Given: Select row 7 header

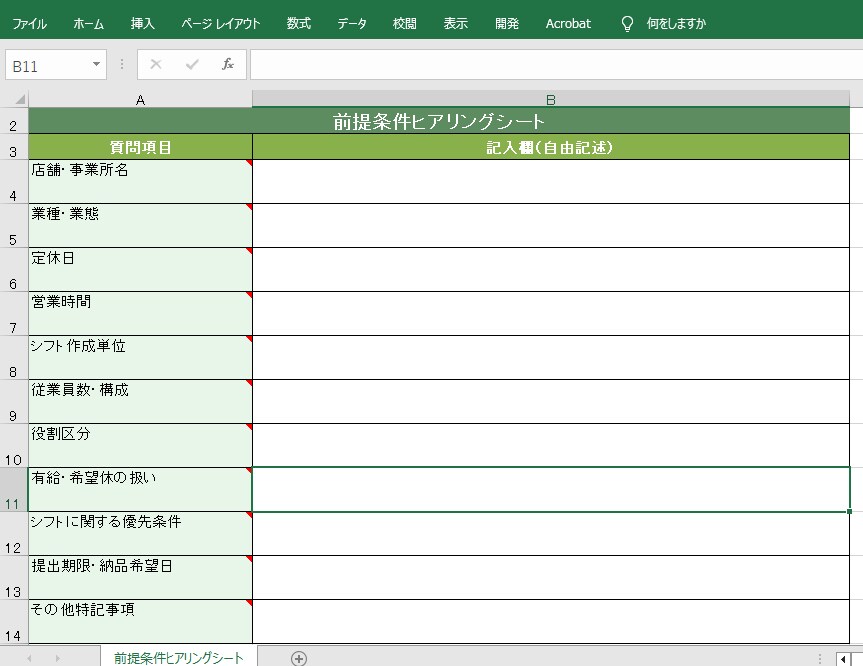Looking at the screenshot, I should pos(14,314).
